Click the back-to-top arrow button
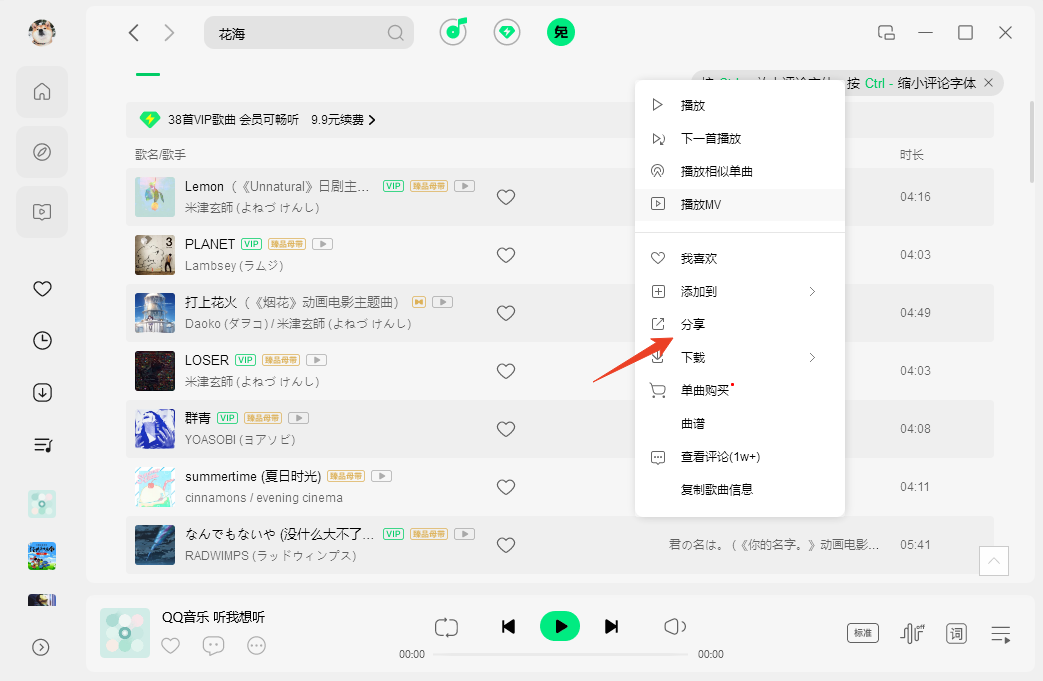The image size is (1043, 681). [994, 561]
